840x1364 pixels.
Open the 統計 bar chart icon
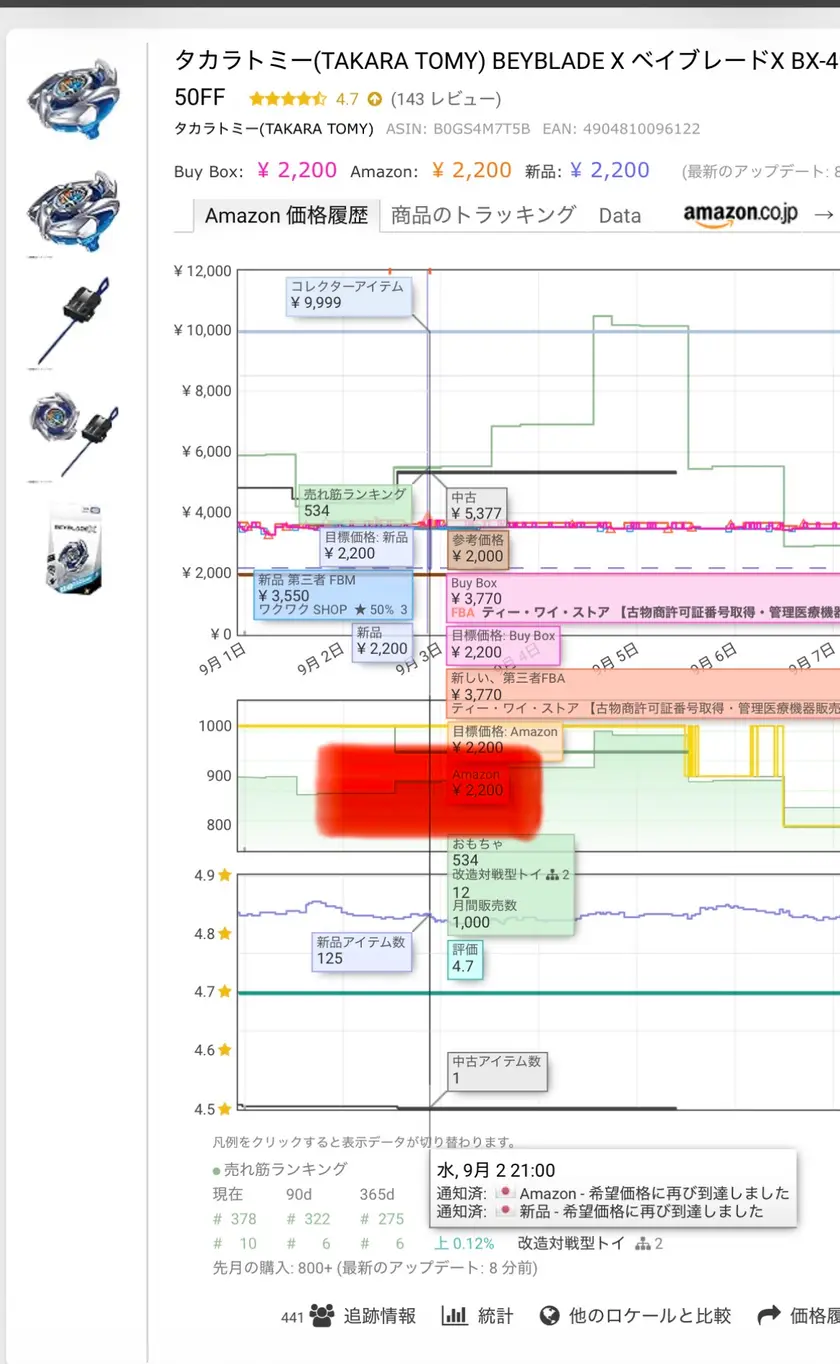pos(454,1315)
